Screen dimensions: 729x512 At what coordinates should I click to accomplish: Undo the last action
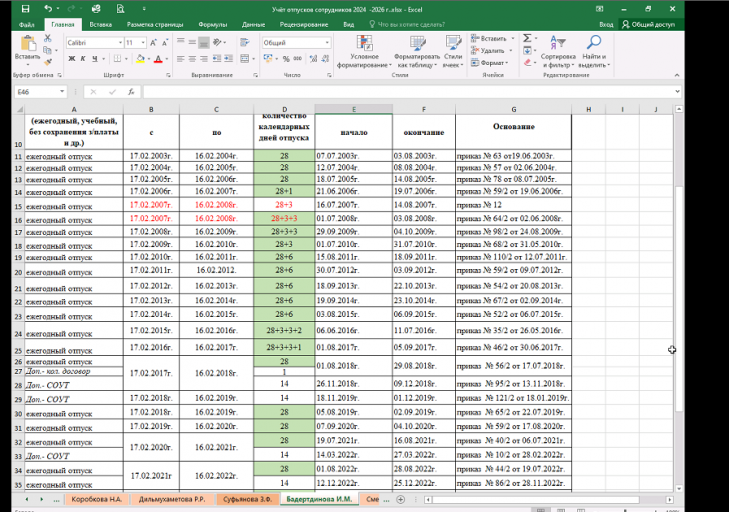[x=48, y=9]
